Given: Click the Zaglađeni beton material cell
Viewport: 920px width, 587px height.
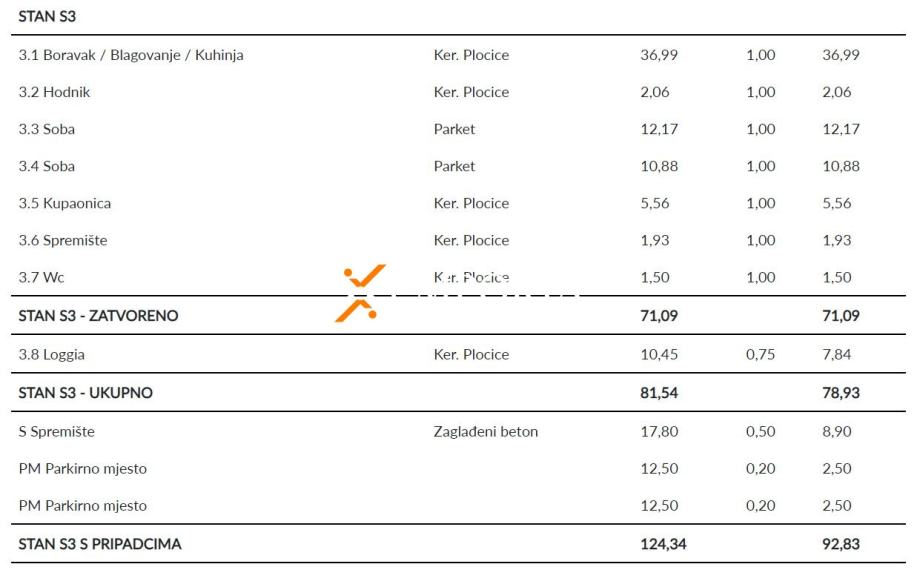Looking at the screenshot, I should 485,432.
